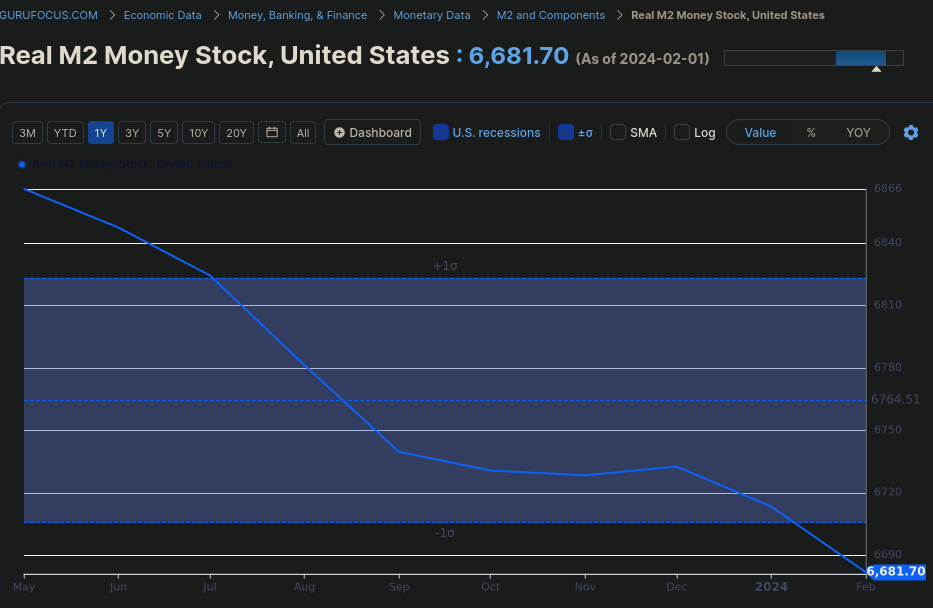The height and width of the screenshot is (608, 933).
Task: Select the 1Y time range
Action: click(x=100, y=132)
